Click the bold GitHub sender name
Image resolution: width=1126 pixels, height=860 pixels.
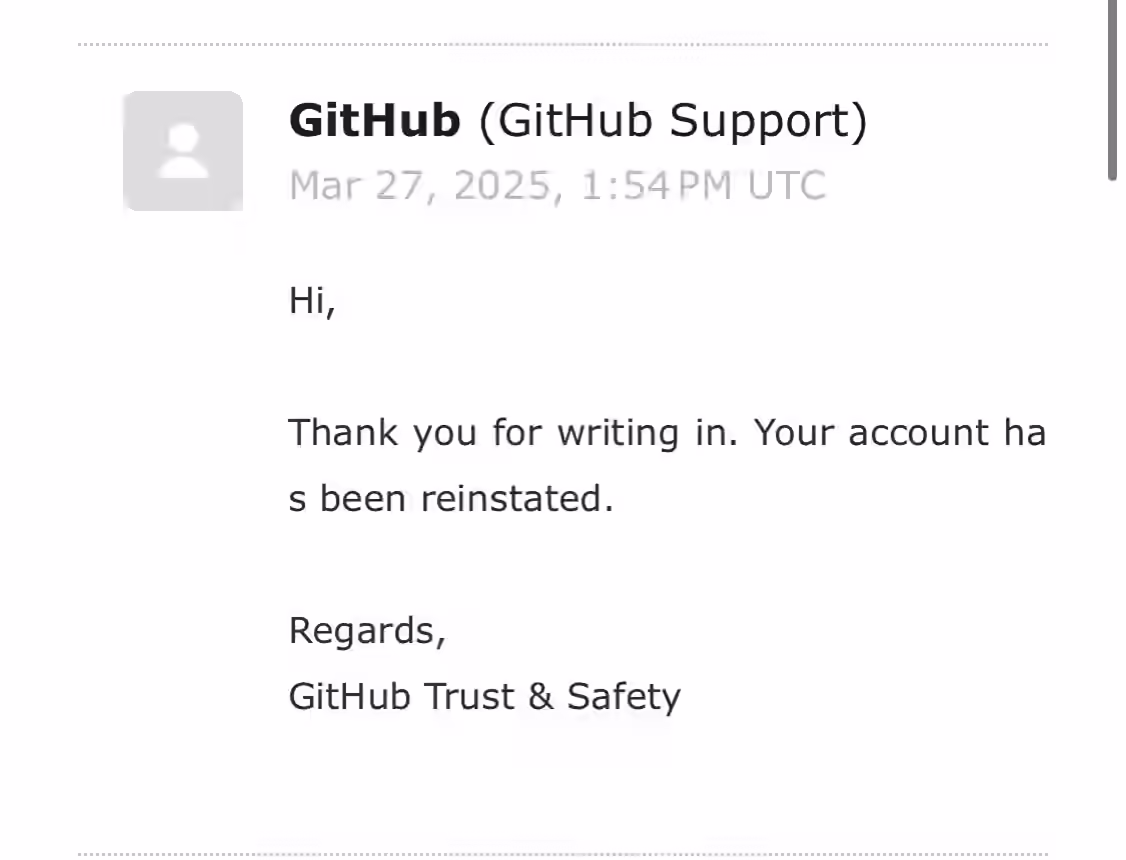click(x=374, y=120)
